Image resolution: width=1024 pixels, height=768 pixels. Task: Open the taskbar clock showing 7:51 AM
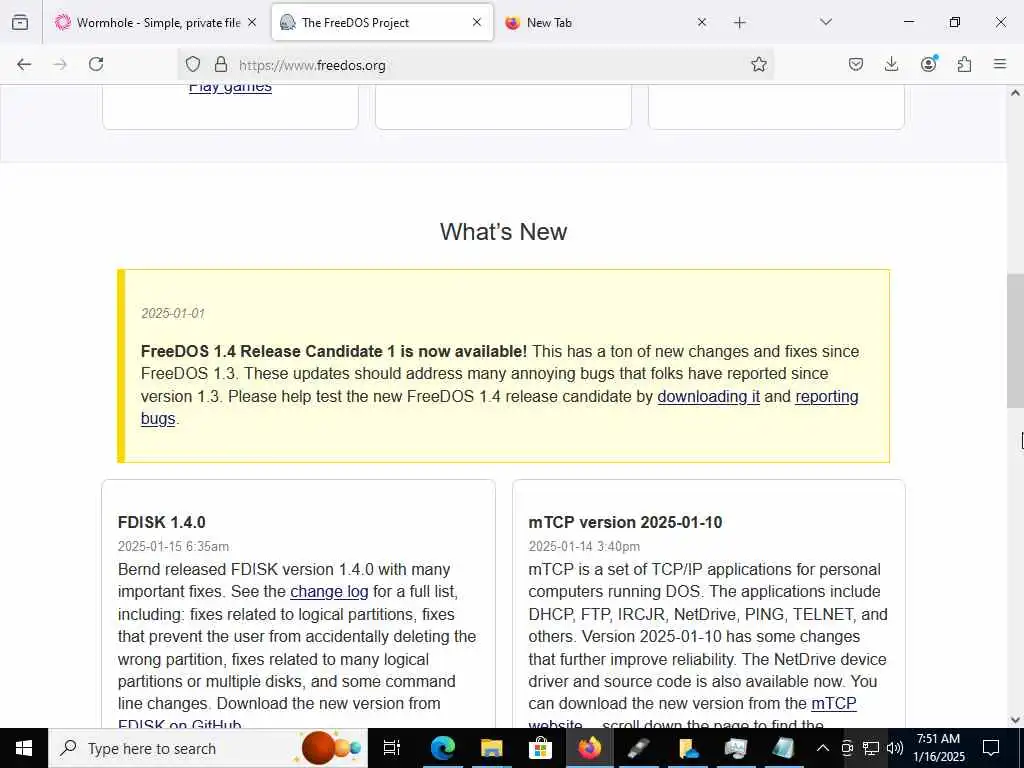click(938, 748)
